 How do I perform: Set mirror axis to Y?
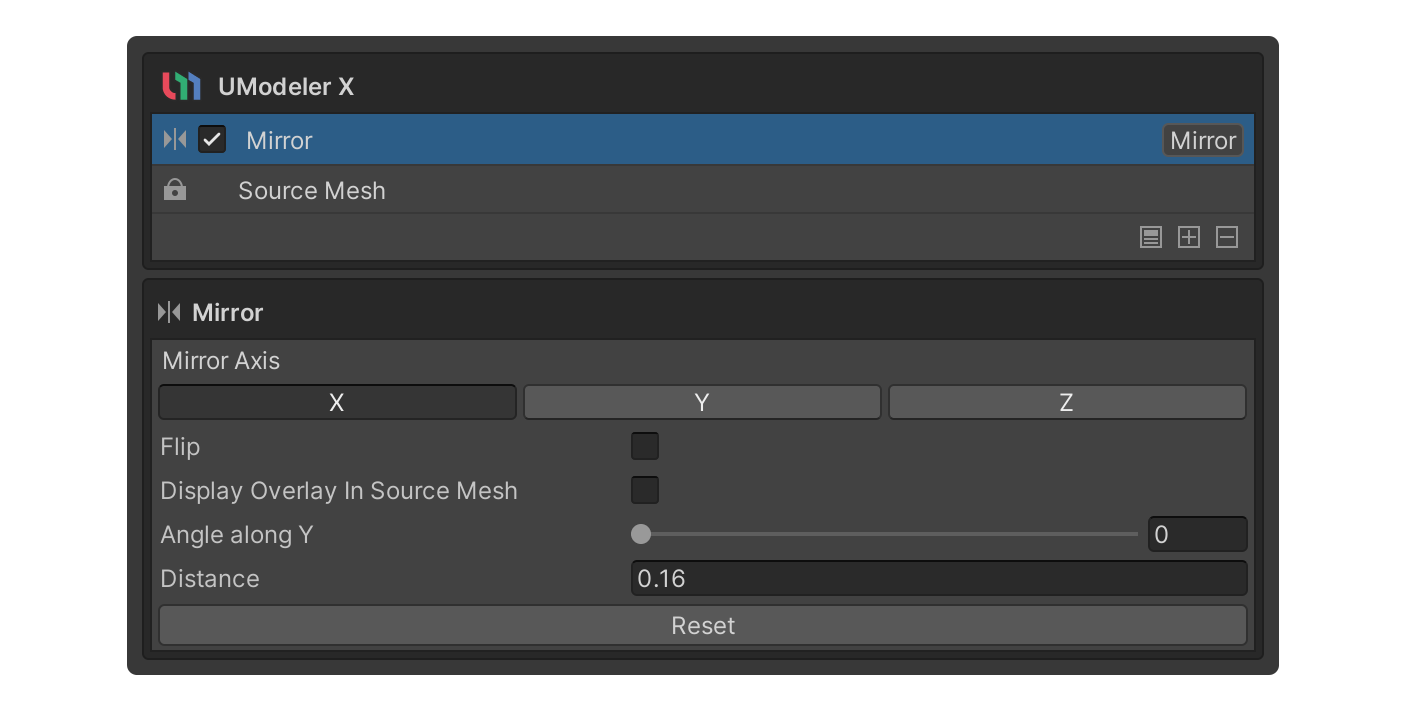tap(702, 402)
